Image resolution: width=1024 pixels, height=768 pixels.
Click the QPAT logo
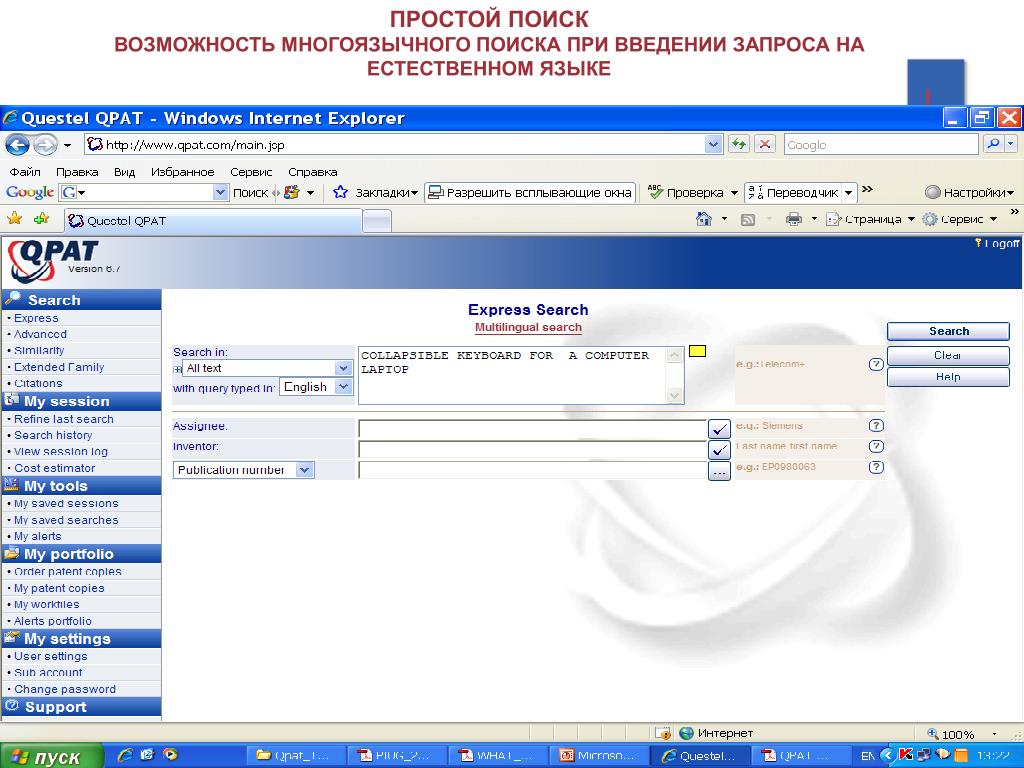coord(54,261)
